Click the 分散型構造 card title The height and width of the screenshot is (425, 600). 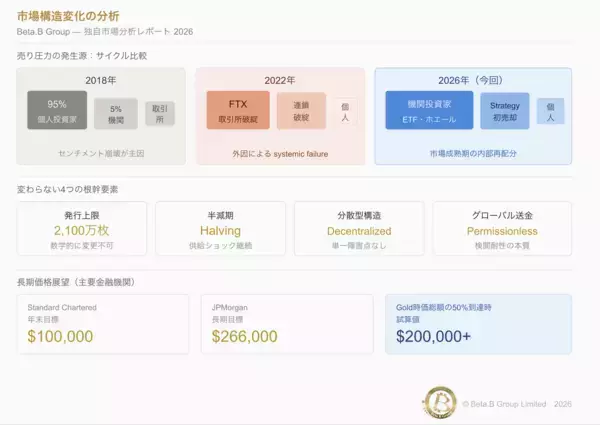[x=359, y=215]
